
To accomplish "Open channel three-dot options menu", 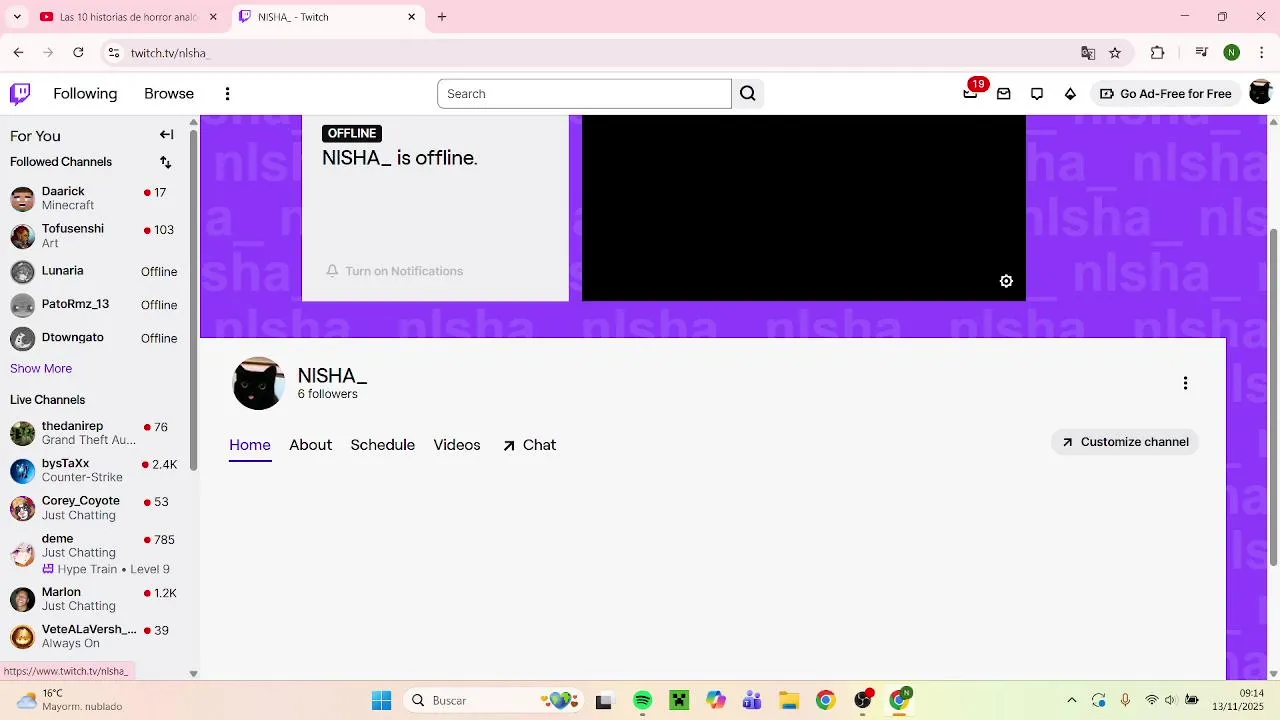I will (x=1185, y=383).
